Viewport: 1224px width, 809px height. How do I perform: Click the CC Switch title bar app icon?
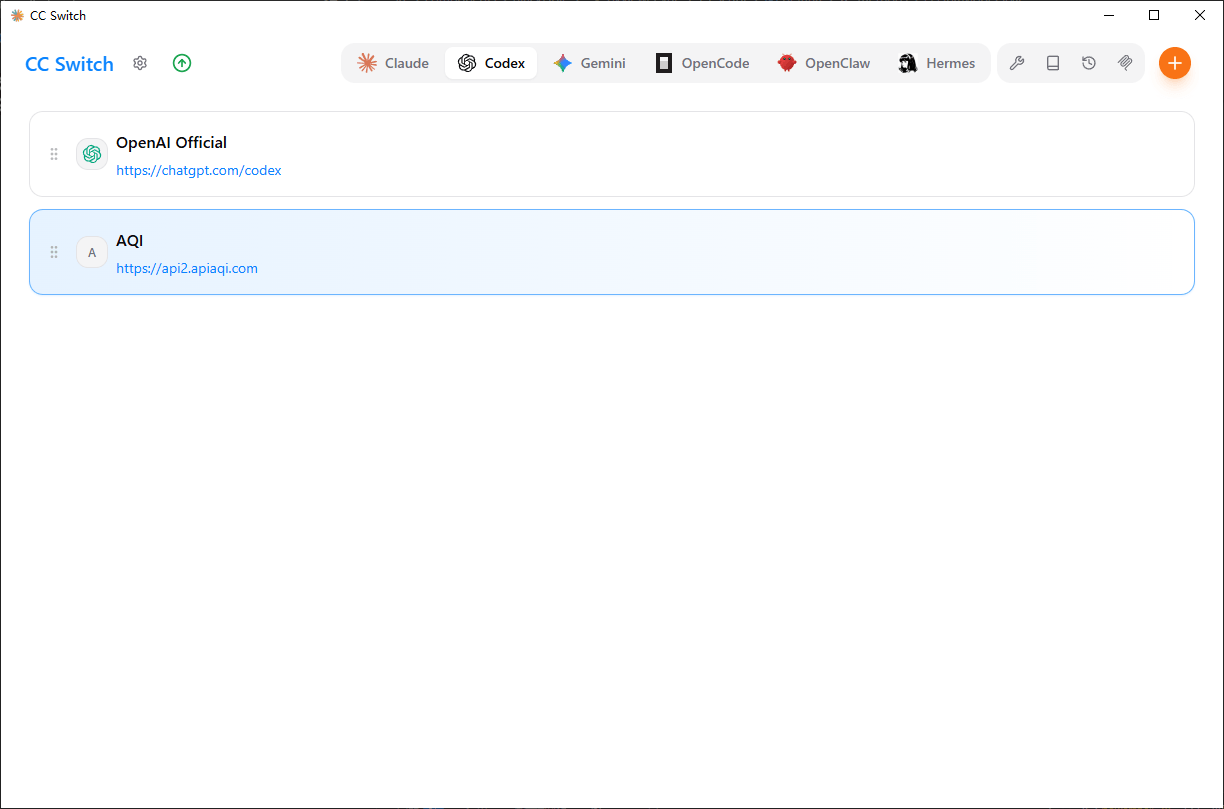(x=17, y=15)
